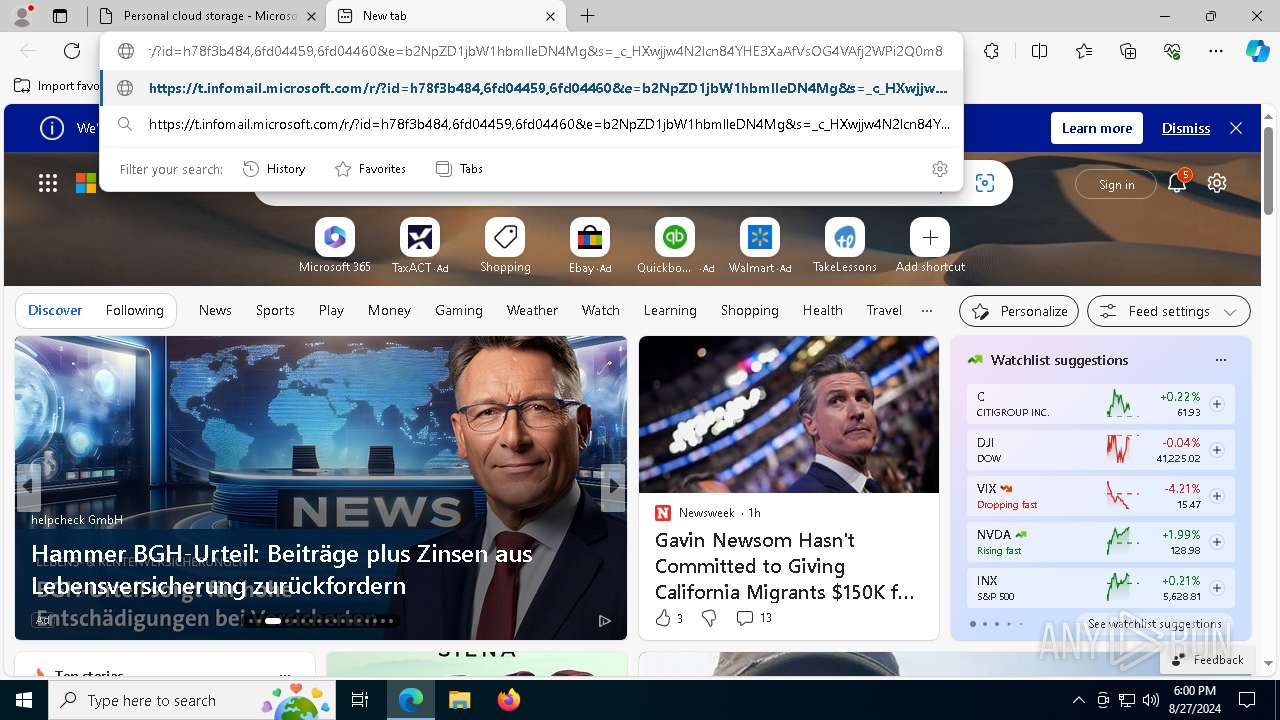Screen dimensions: 1280x720
Task: Click the visual search camera icon
Action: tap(985, 183)
